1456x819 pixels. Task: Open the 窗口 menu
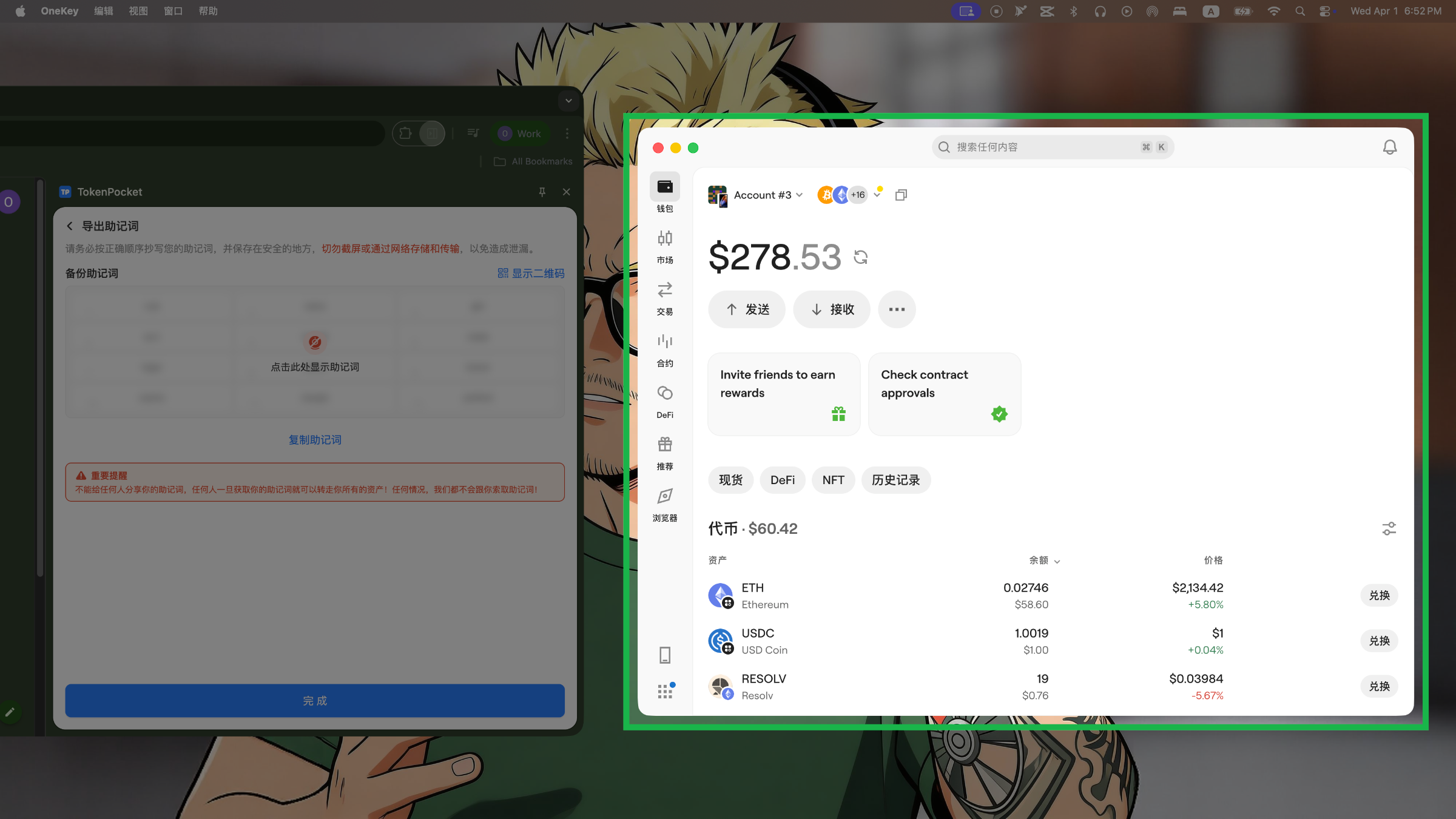(x=174, y=11)
